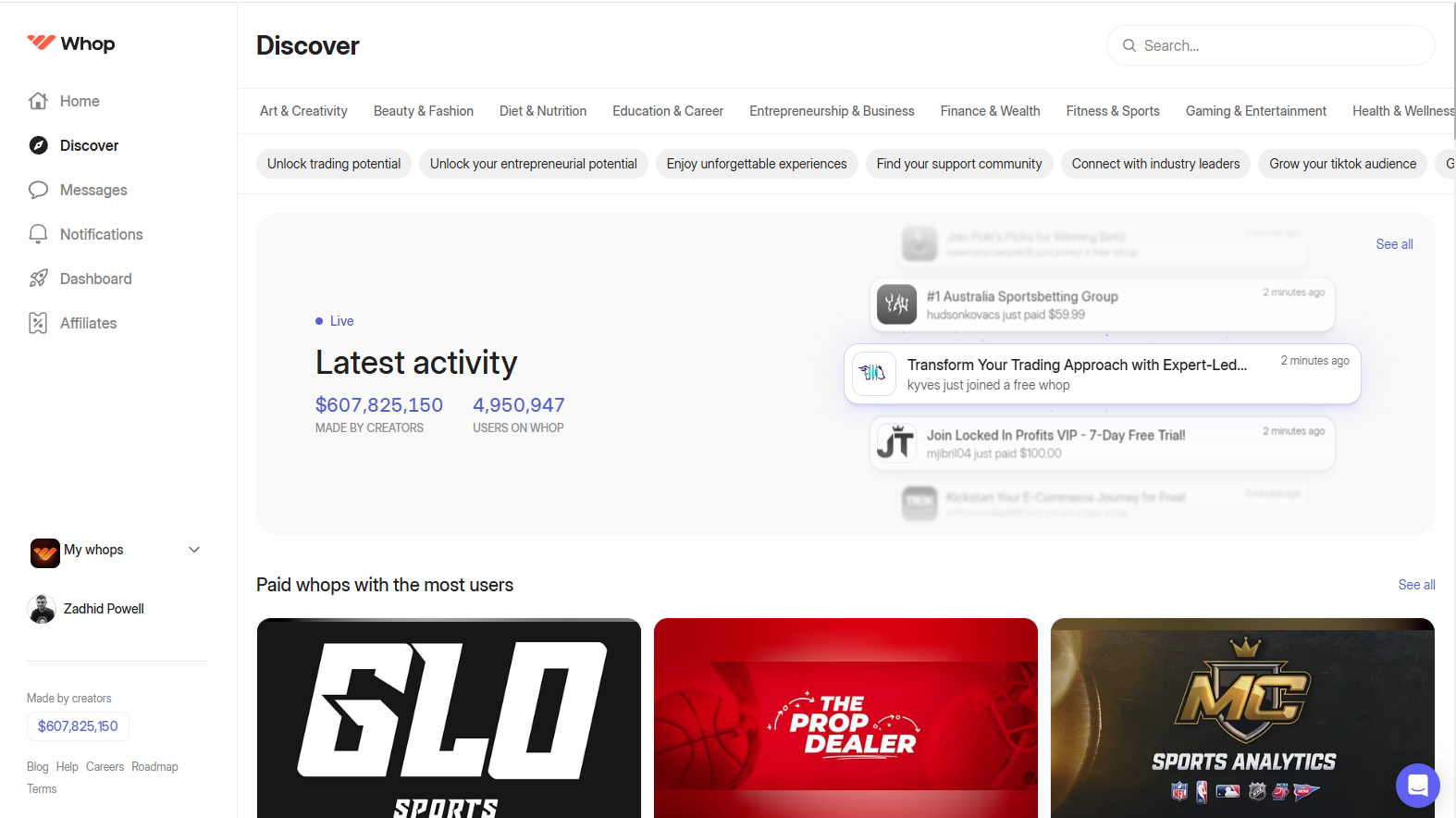Image resolution: width=1456 pixels, height=818 pixels.
Task: Click the Home sidebar label
Action: [80, 101]
